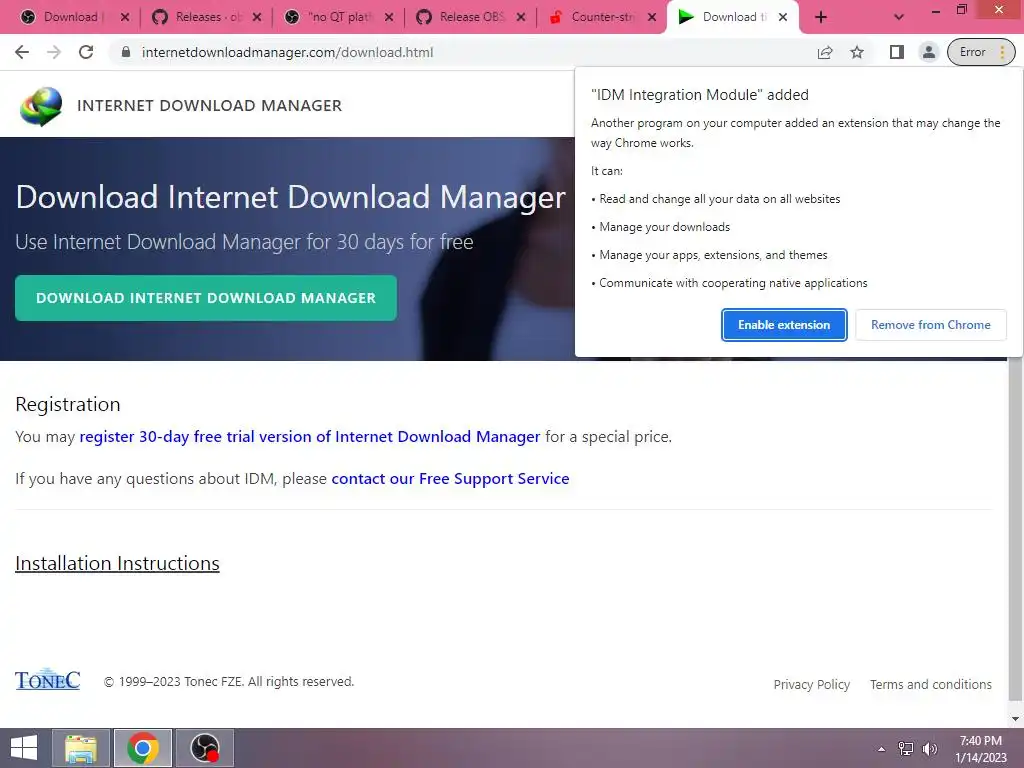The width and height of the screenshot is (1024, 768).
Task: Click the Internet Download Manager globe logo
Action: (40, 106)
